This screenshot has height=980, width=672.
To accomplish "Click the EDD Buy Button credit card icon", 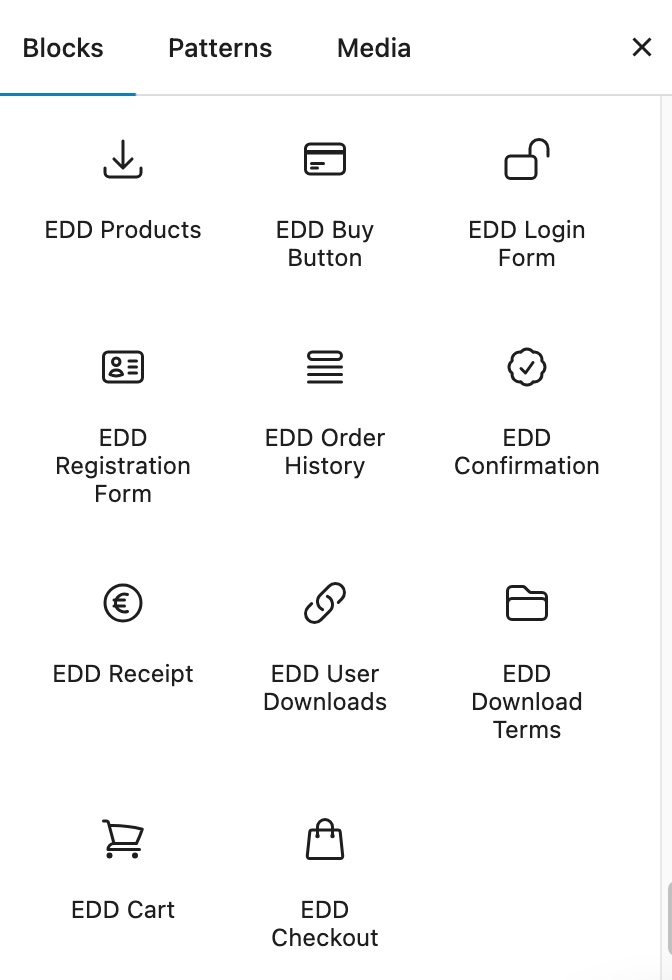I will tap(324, 159).
